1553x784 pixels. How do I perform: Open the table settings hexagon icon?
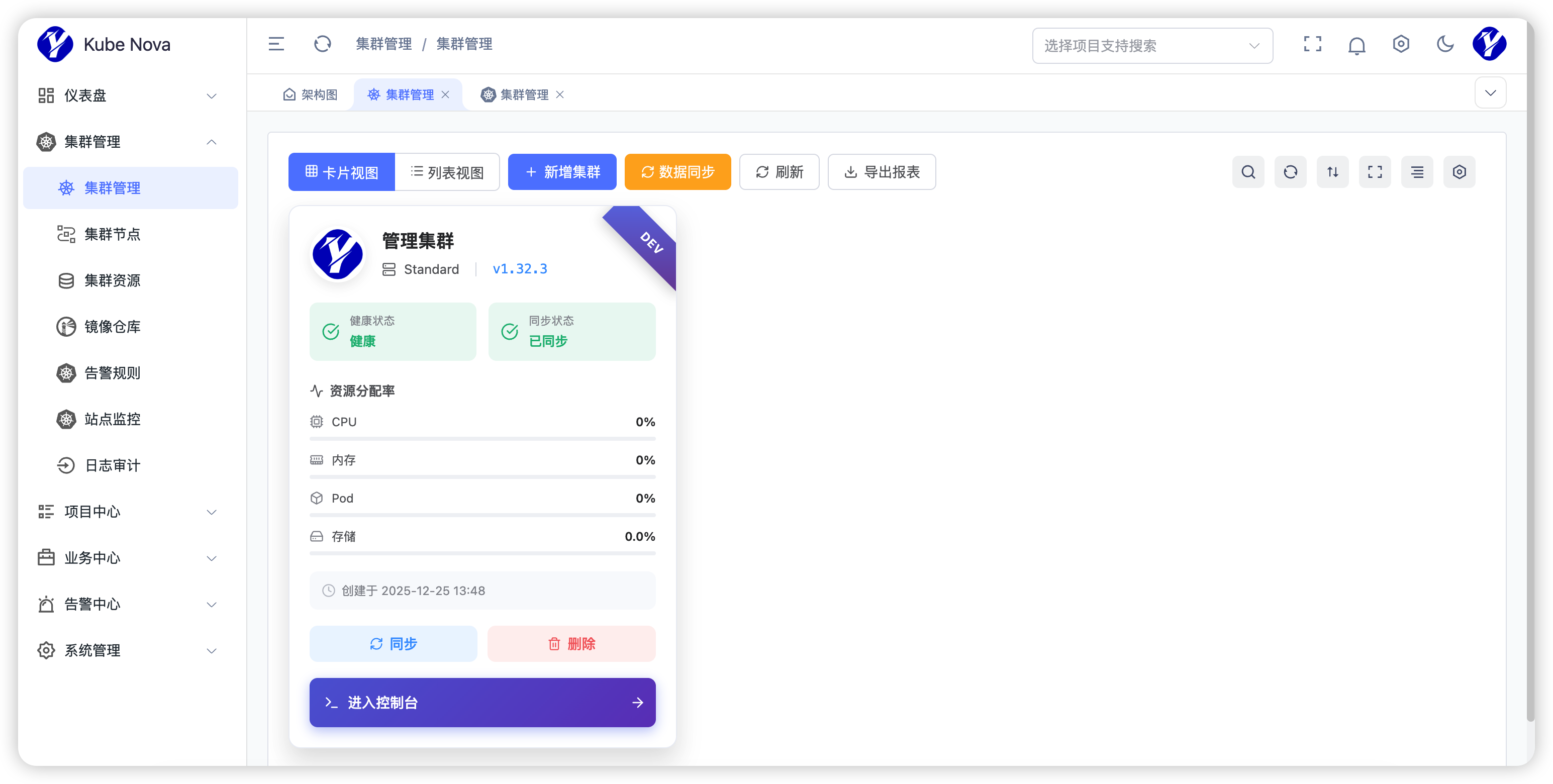click(x=1459, y=172)
